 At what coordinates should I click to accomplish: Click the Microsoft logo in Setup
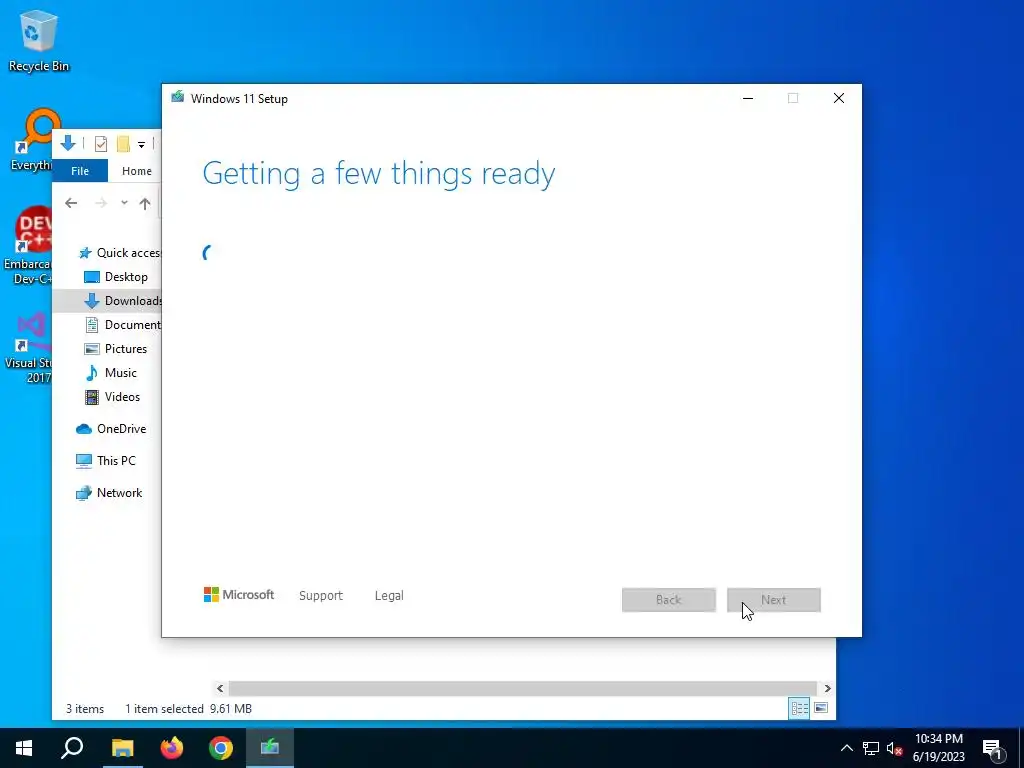point(239,595)
